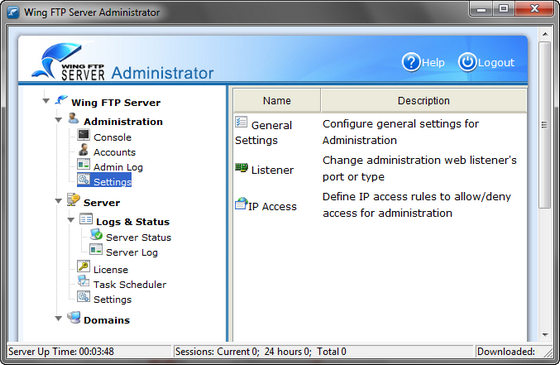Click the Console terminal icon

click(84, 135)
